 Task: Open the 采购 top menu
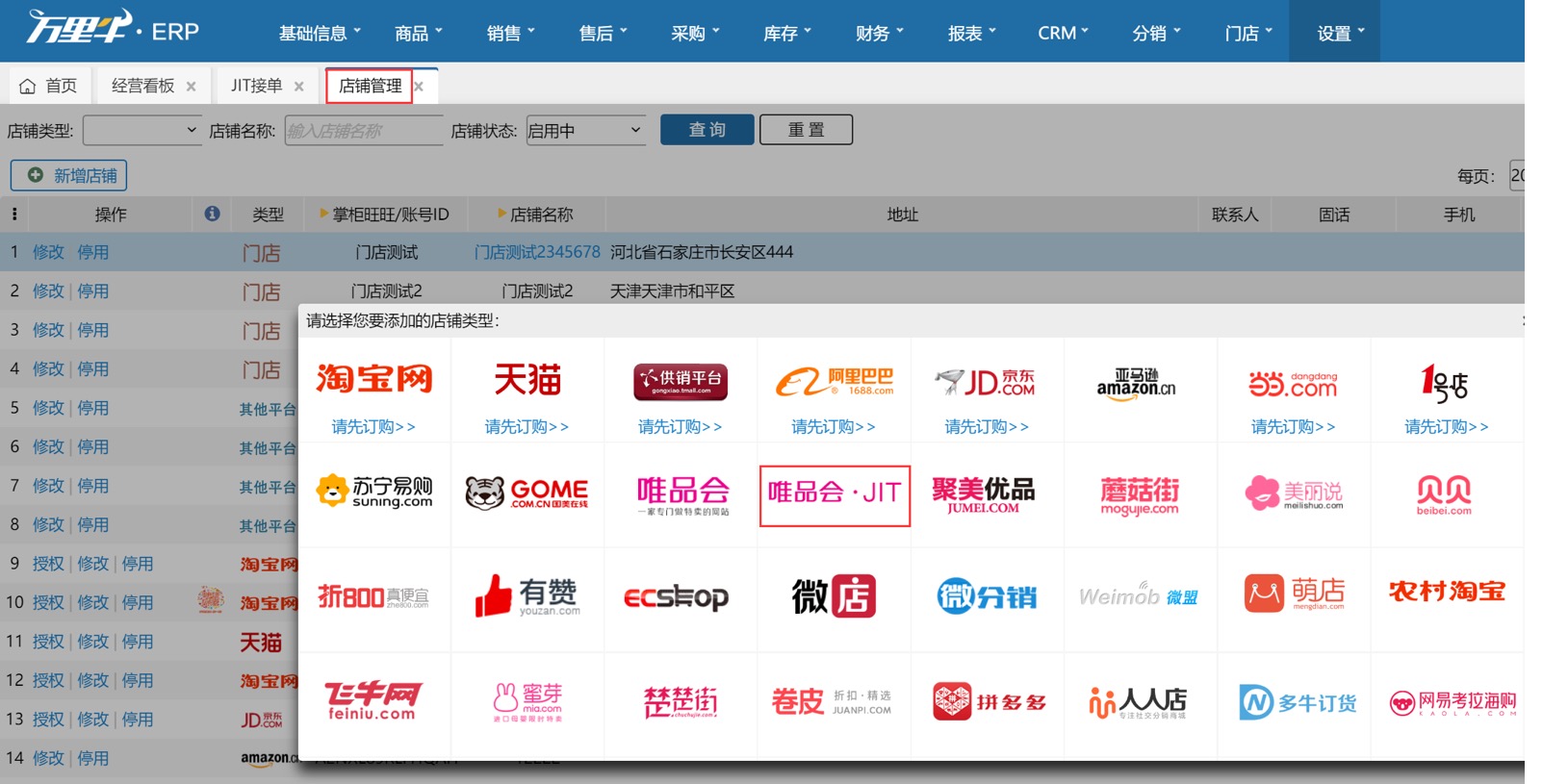(695, 33)
